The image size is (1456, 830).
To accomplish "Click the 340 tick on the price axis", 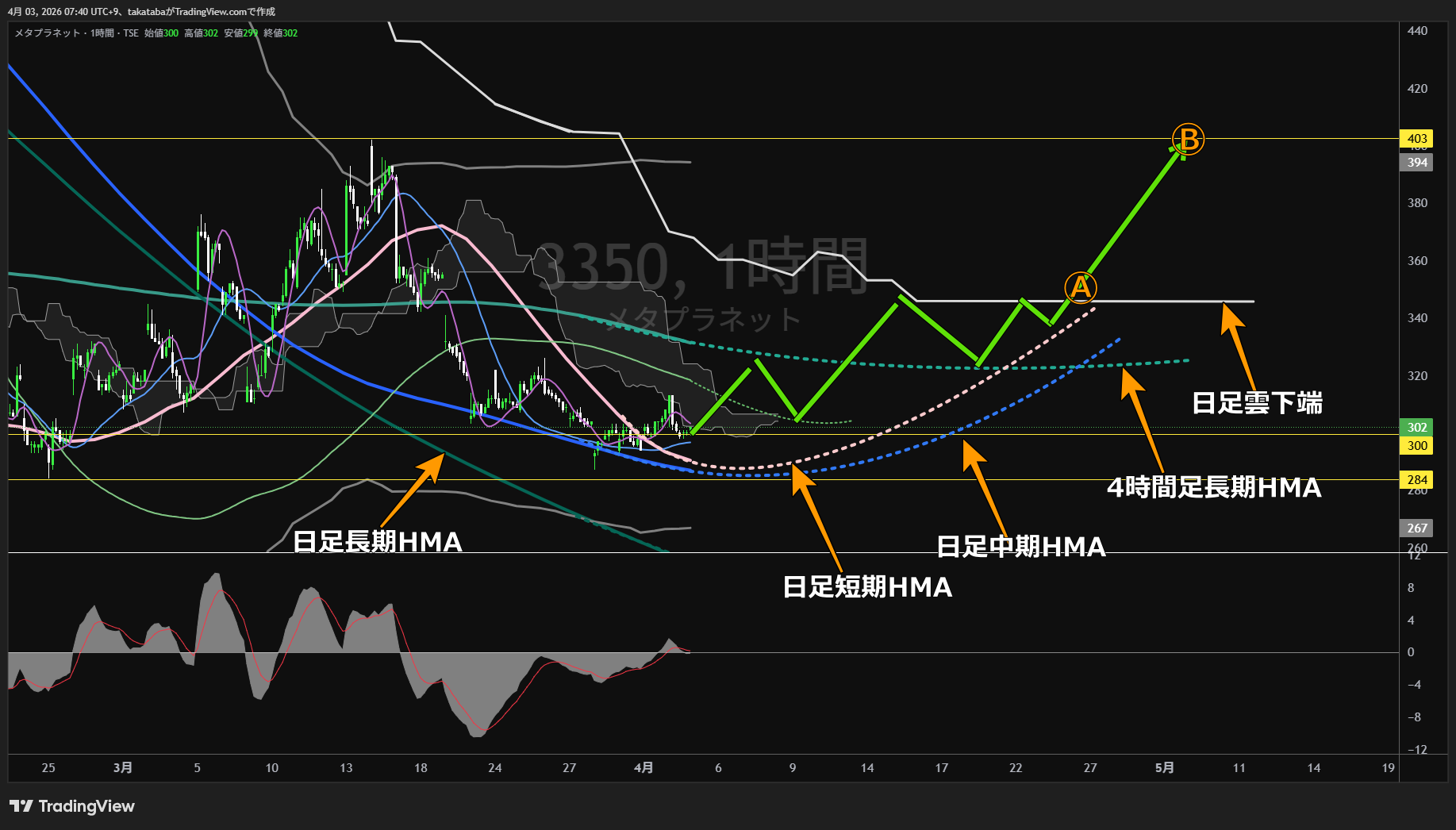I will point(1417,318).
